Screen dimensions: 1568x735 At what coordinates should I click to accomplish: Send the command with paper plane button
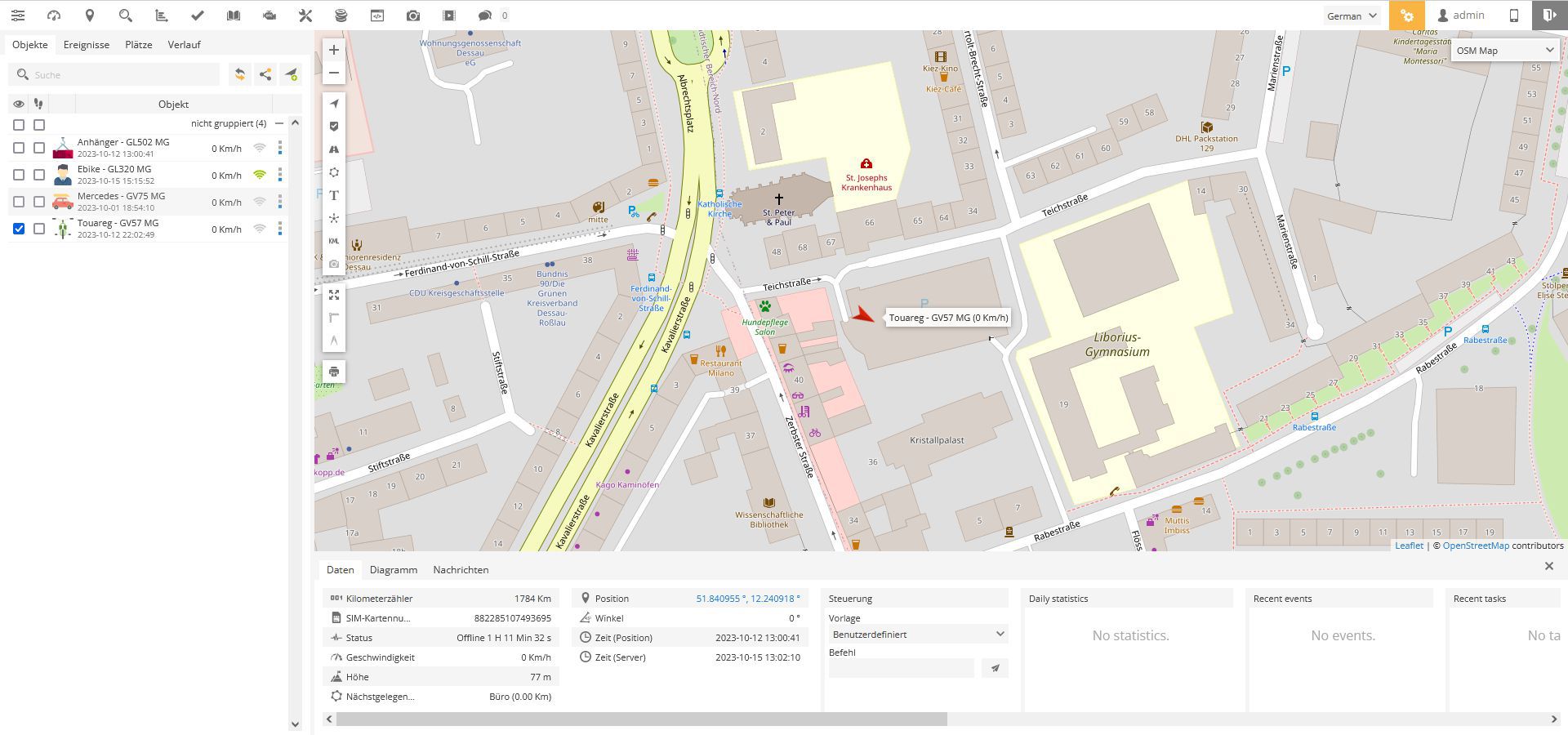tap(995, 668)
